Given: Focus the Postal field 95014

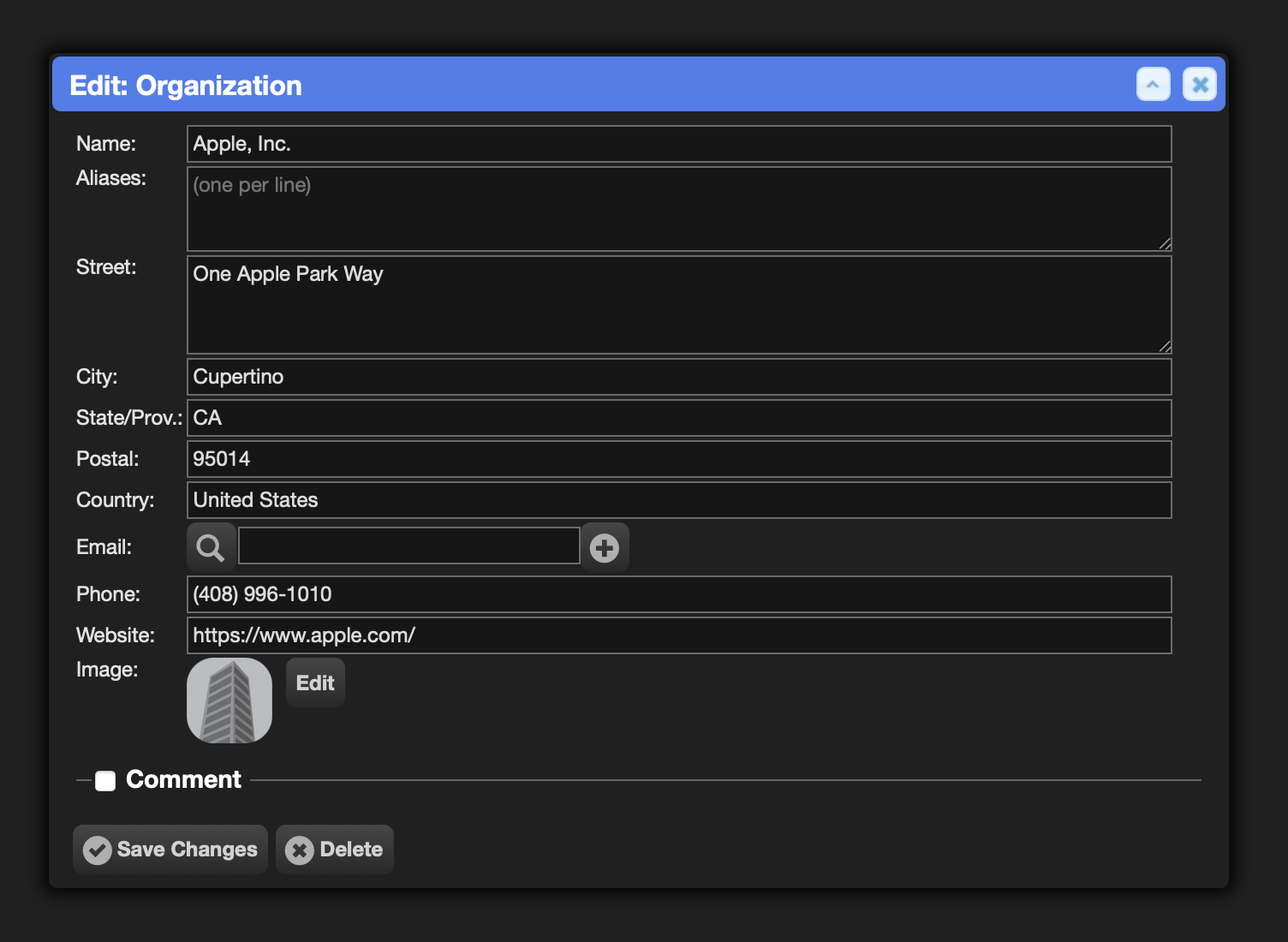Looking at the screenshot, I should (x=679, y=459).
